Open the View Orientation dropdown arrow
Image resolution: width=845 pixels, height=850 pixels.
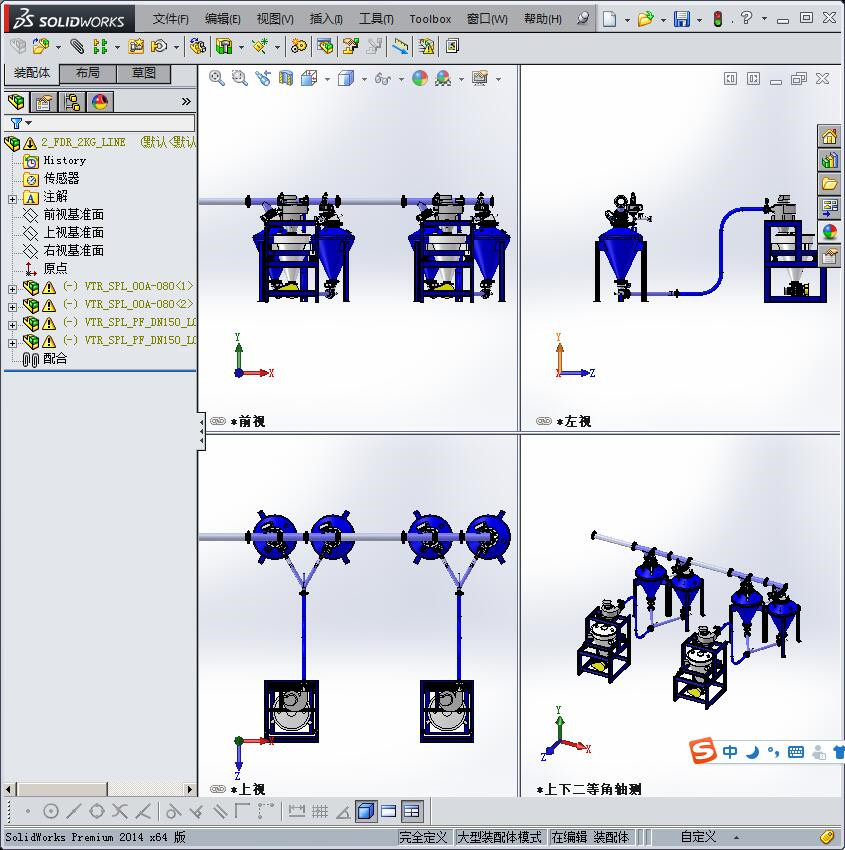(x=327, y=79)
